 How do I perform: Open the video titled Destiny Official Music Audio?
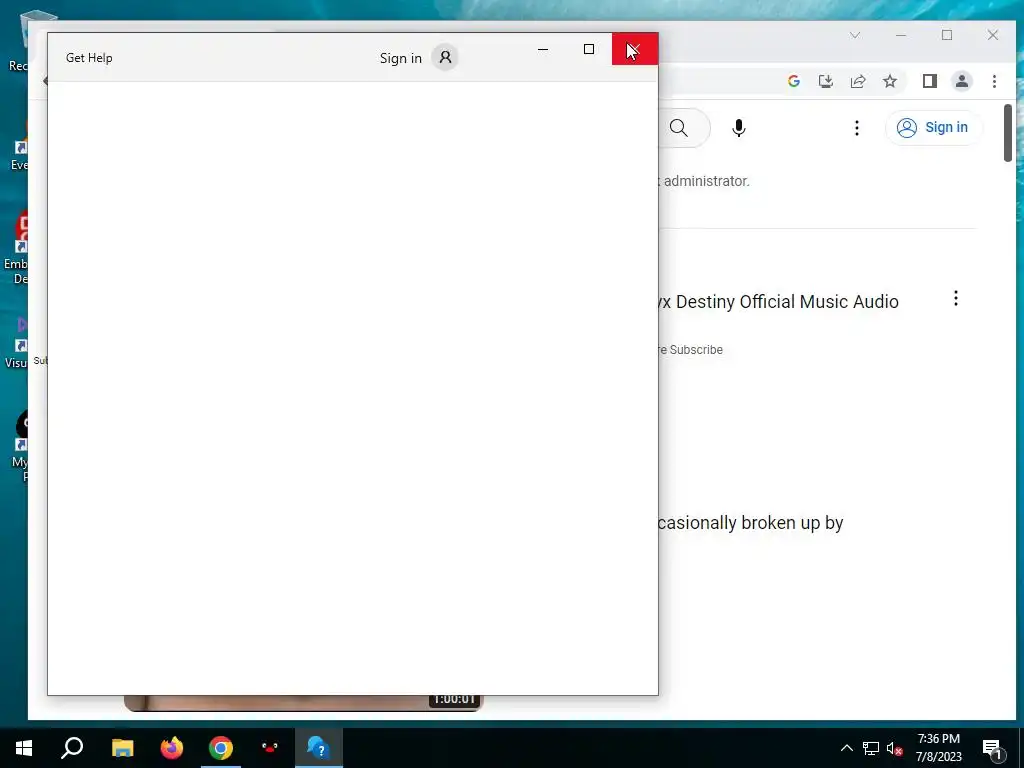(x=778, y=302)
